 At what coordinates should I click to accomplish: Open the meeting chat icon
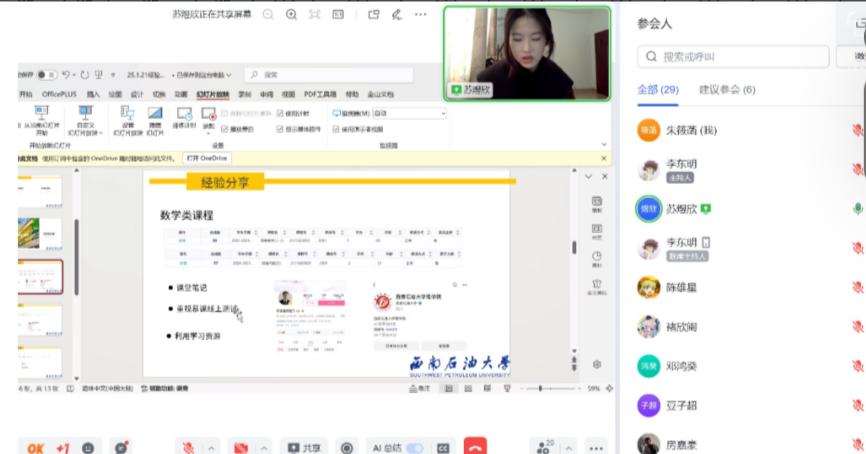tap(121, 447)
